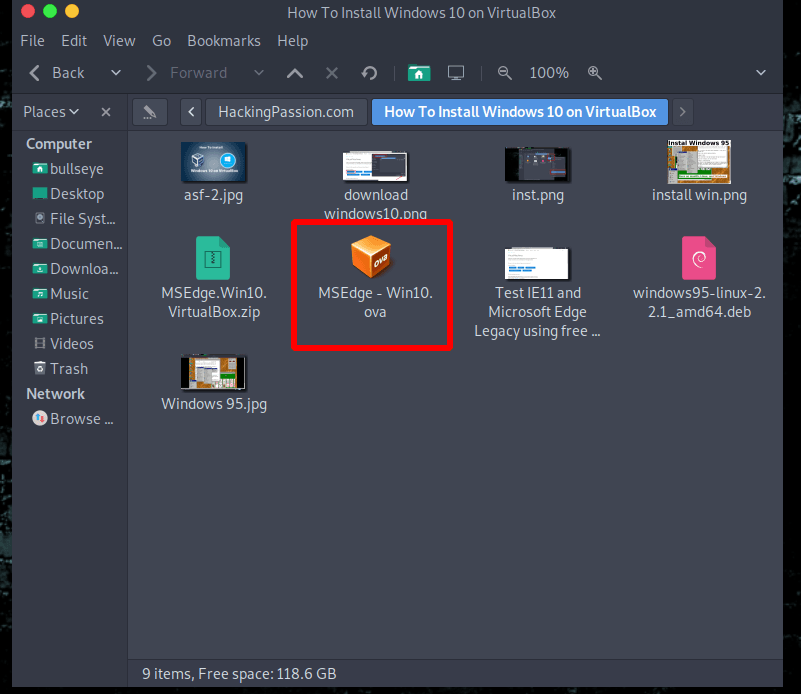Select the How To Install Windows 10 path button
This screenshot has width=801, height=694.
(x=520, y=112)
